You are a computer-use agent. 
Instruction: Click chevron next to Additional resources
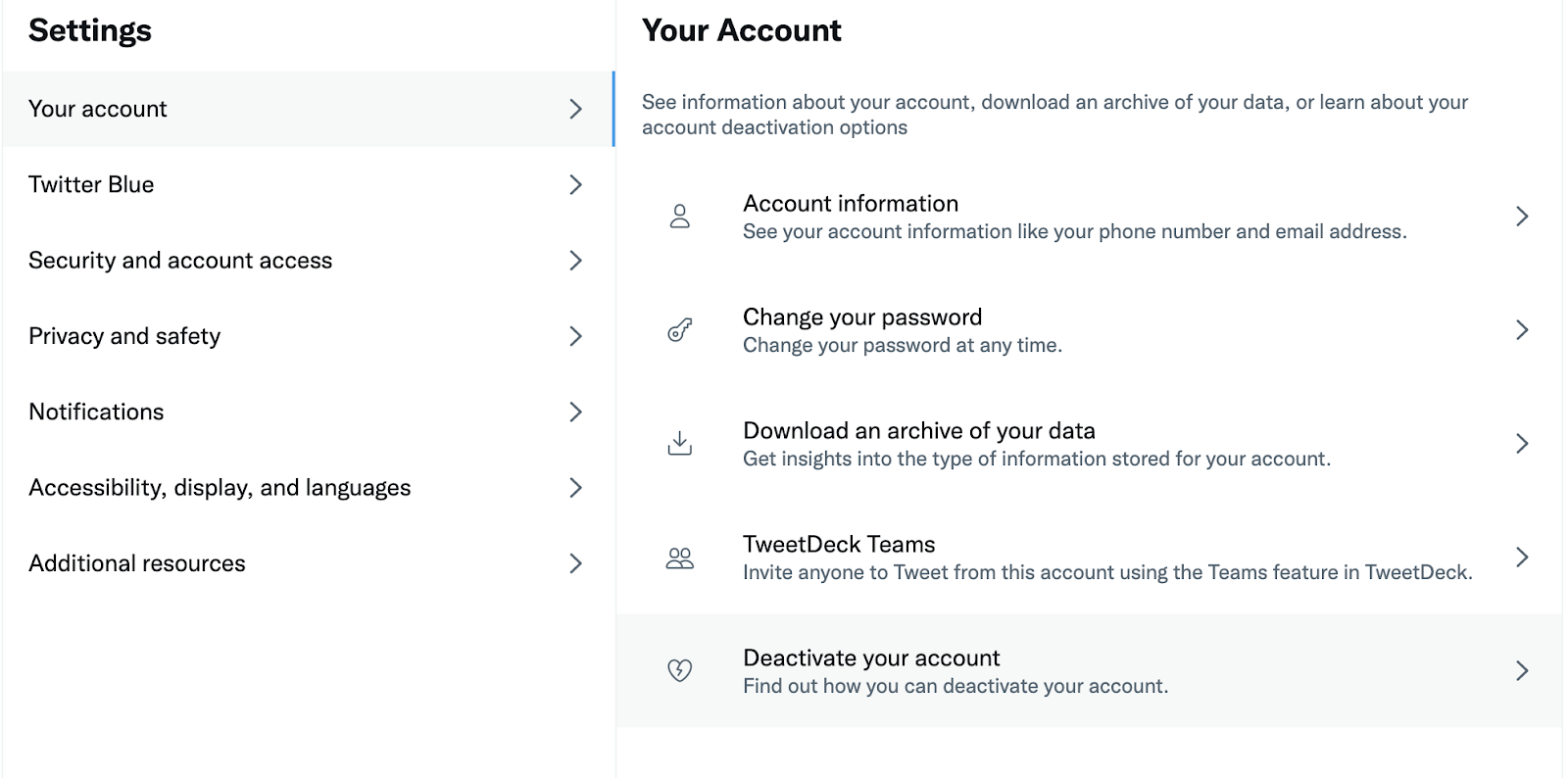click(575, 563)
